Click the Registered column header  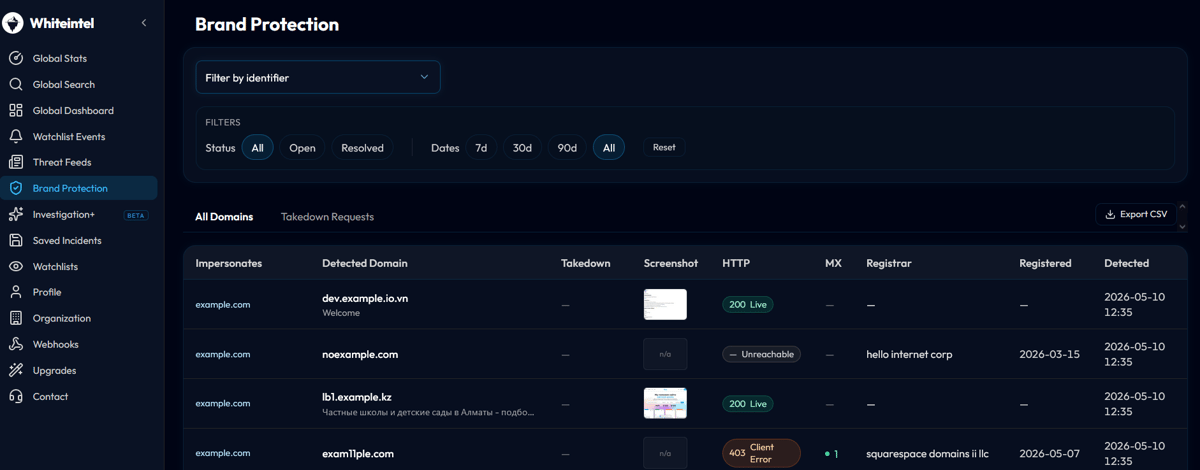[1045, 263]
